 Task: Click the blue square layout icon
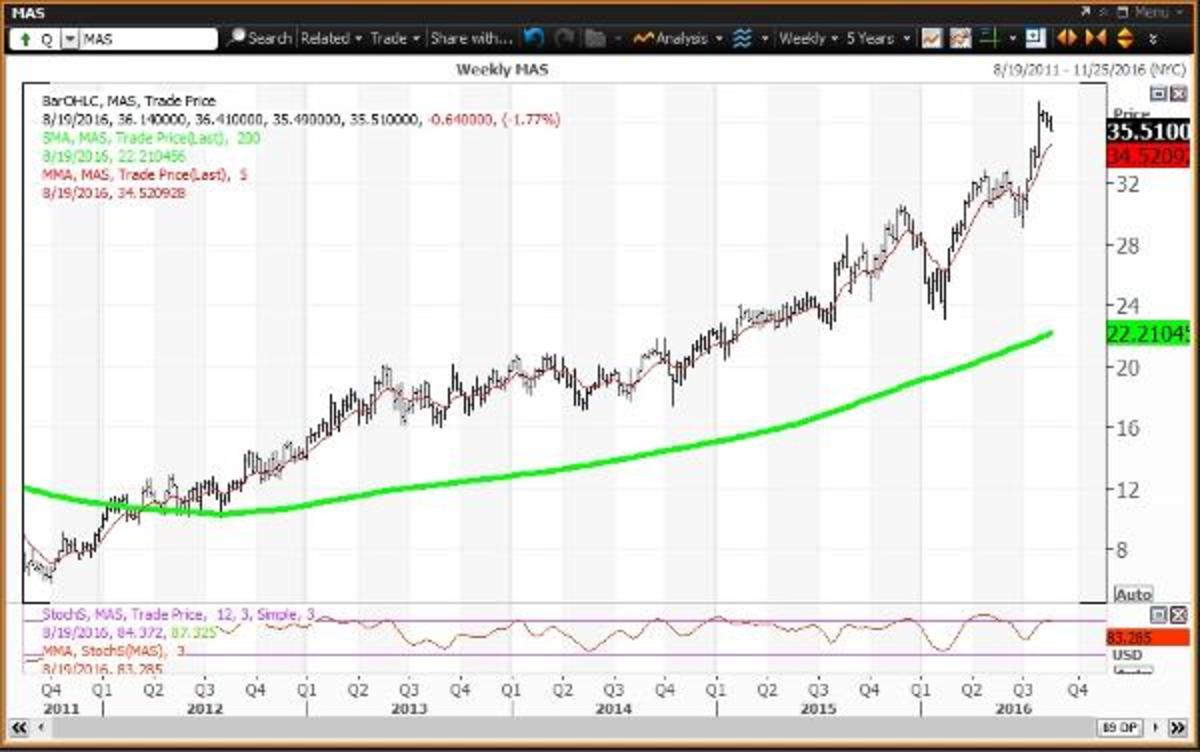pyautogui.click(x=1035, y=39)
